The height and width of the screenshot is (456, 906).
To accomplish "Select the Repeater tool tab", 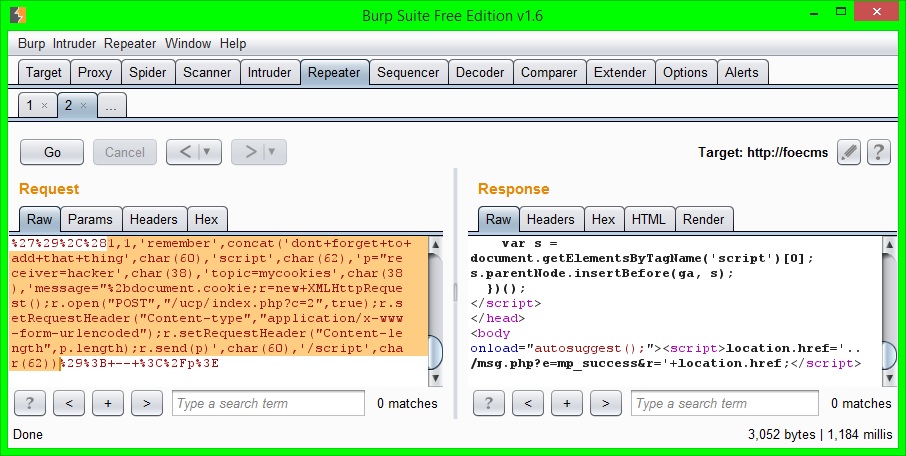I will 335,72.
